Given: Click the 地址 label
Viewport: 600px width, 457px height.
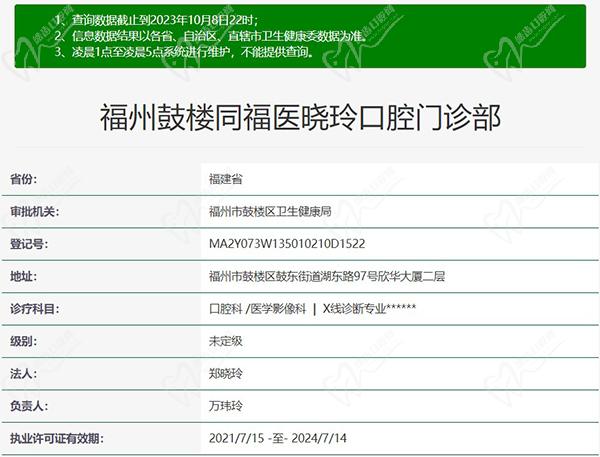Looking at the screenshot, I should tap(24, 276).
